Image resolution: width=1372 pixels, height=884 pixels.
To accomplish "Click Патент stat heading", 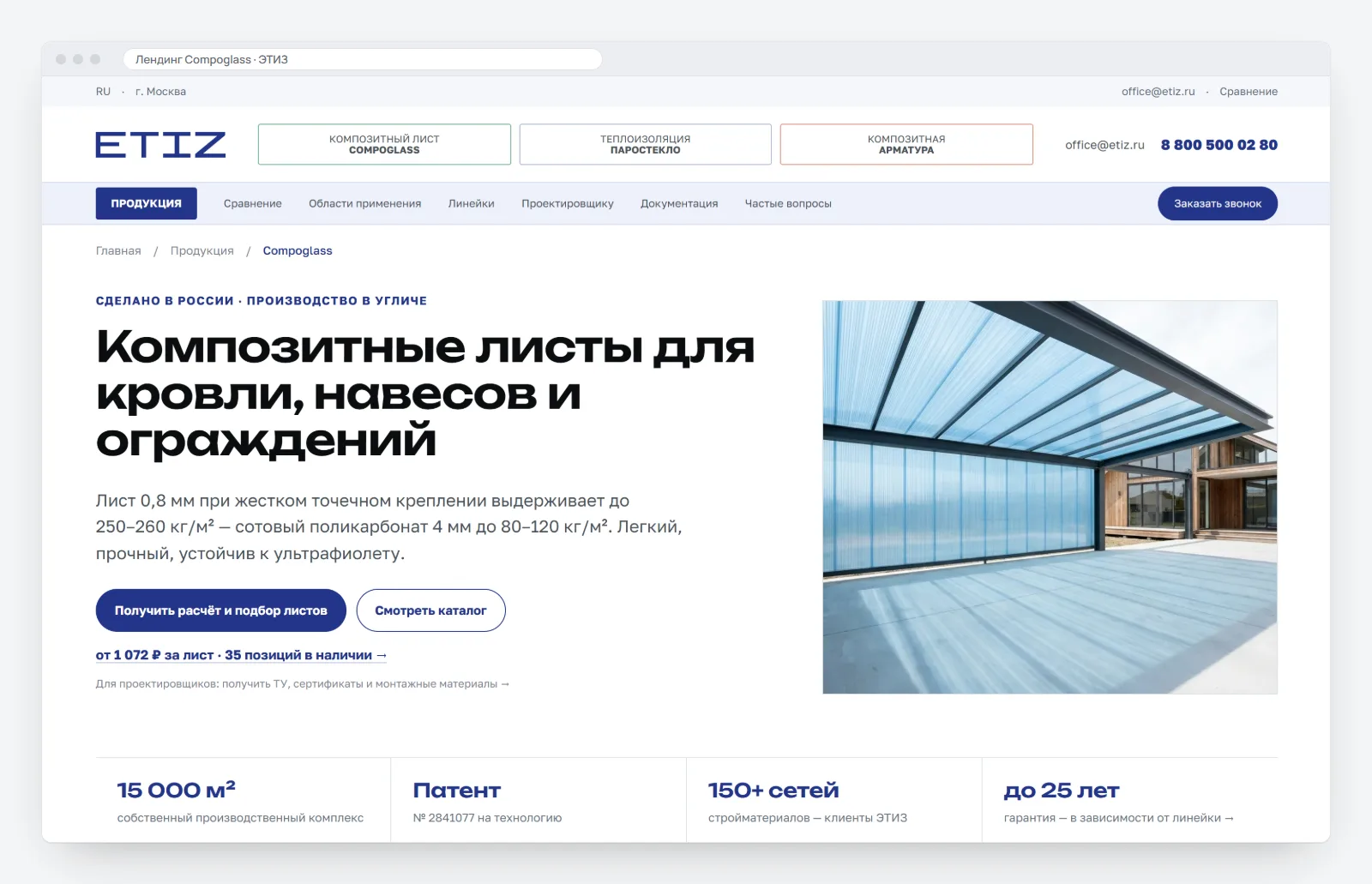I will (457, 791).
